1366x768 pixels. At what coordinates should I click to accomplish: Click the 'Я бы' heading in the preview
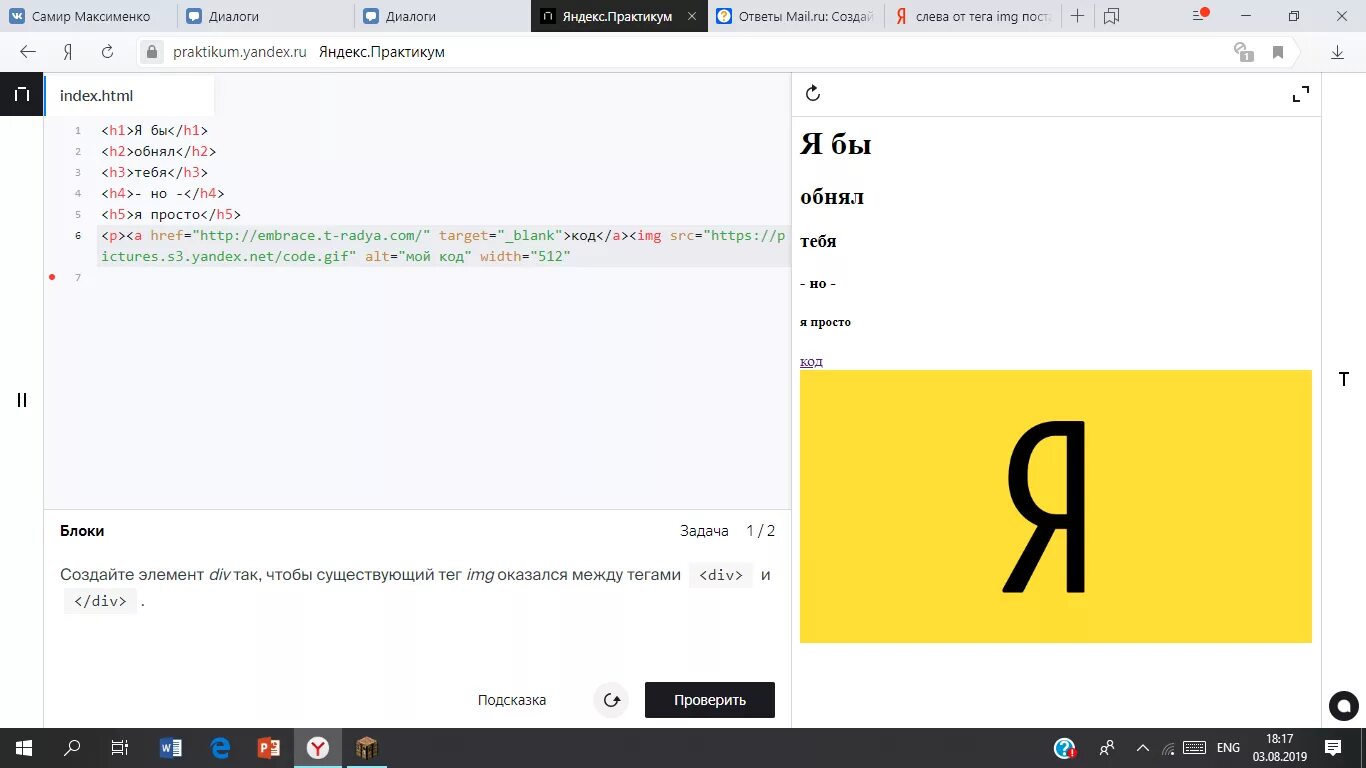pos(836,144)
